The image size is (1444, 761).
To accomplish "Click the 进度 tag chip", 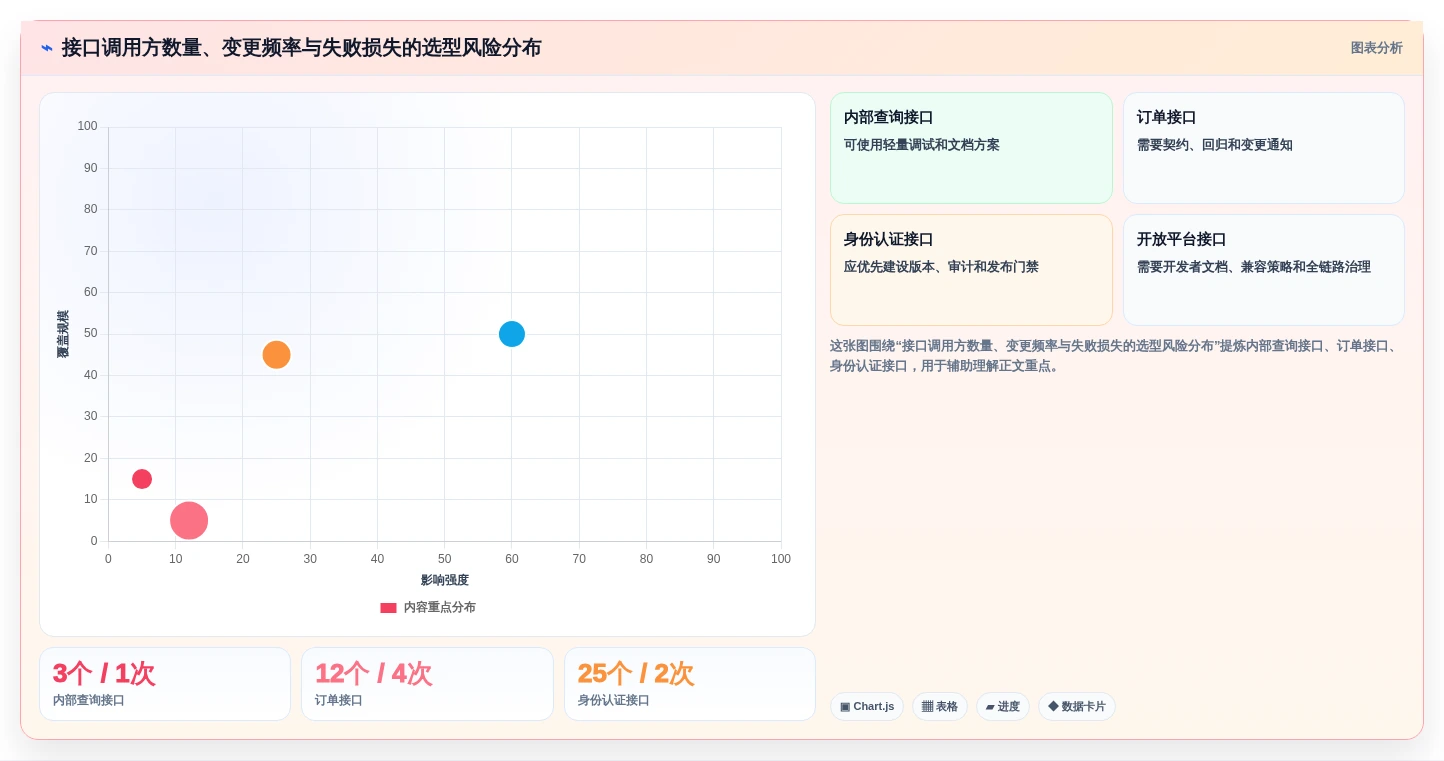I will (1003, 707).
